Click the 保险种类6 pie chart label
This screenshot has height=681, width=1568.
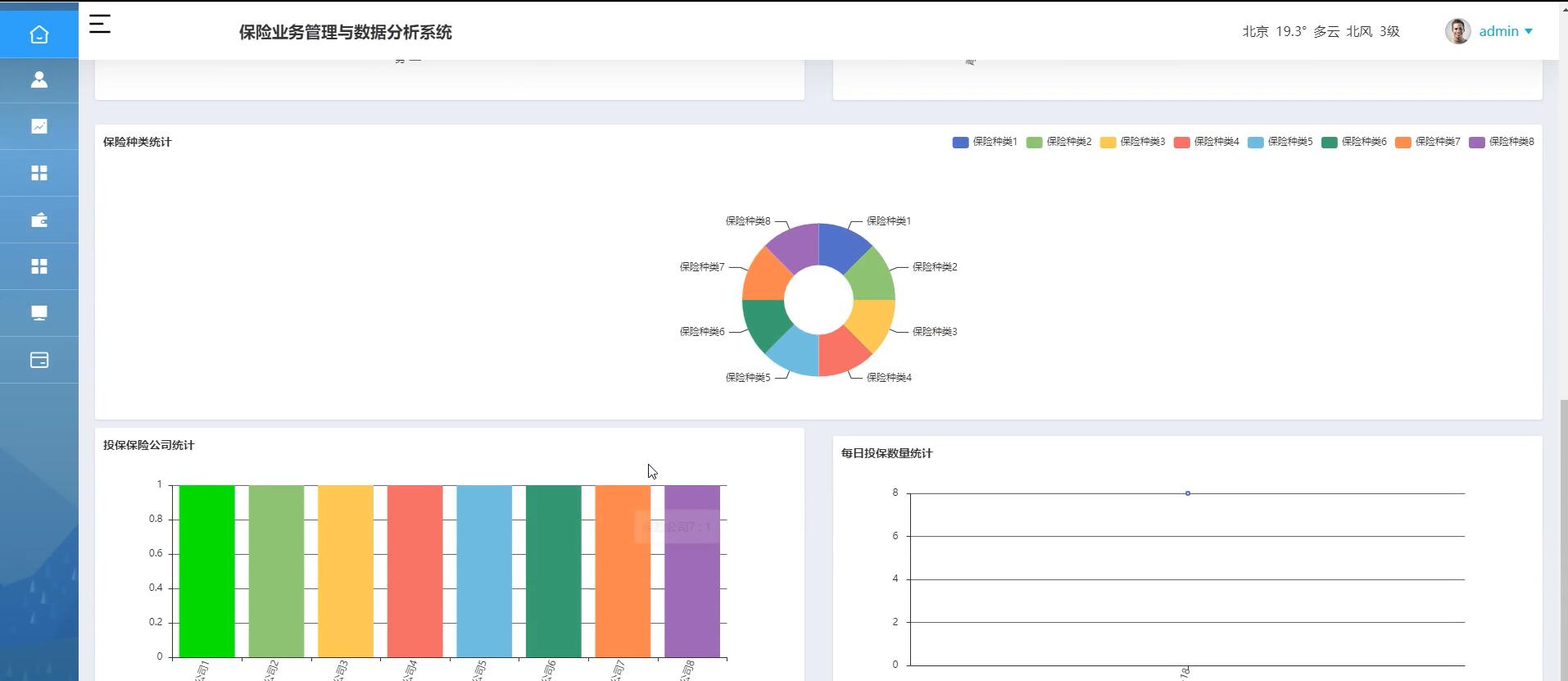coord(702,332)
